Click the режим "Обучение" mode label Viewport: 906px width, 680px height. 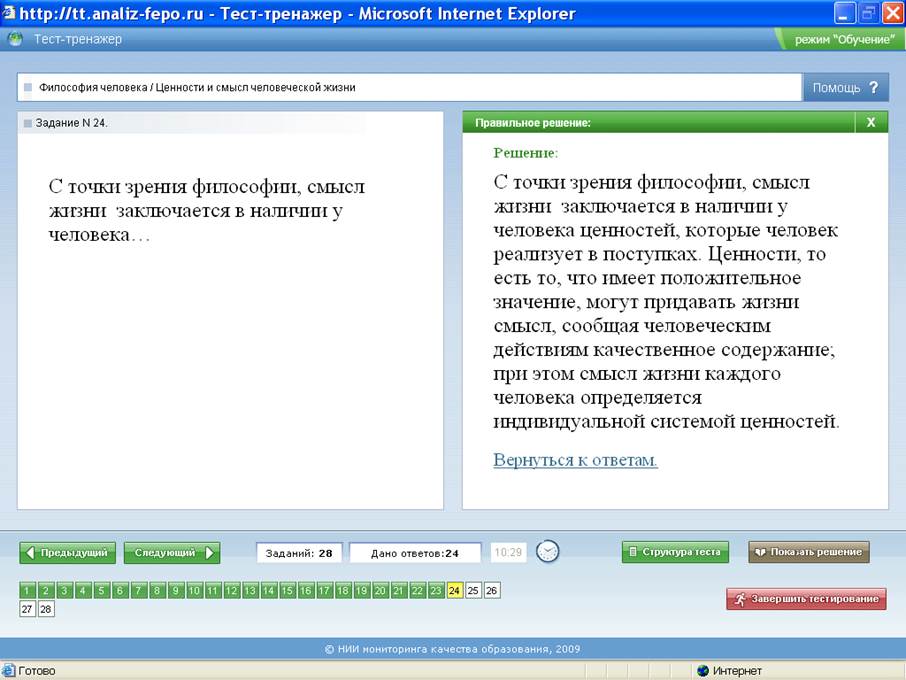844,39
